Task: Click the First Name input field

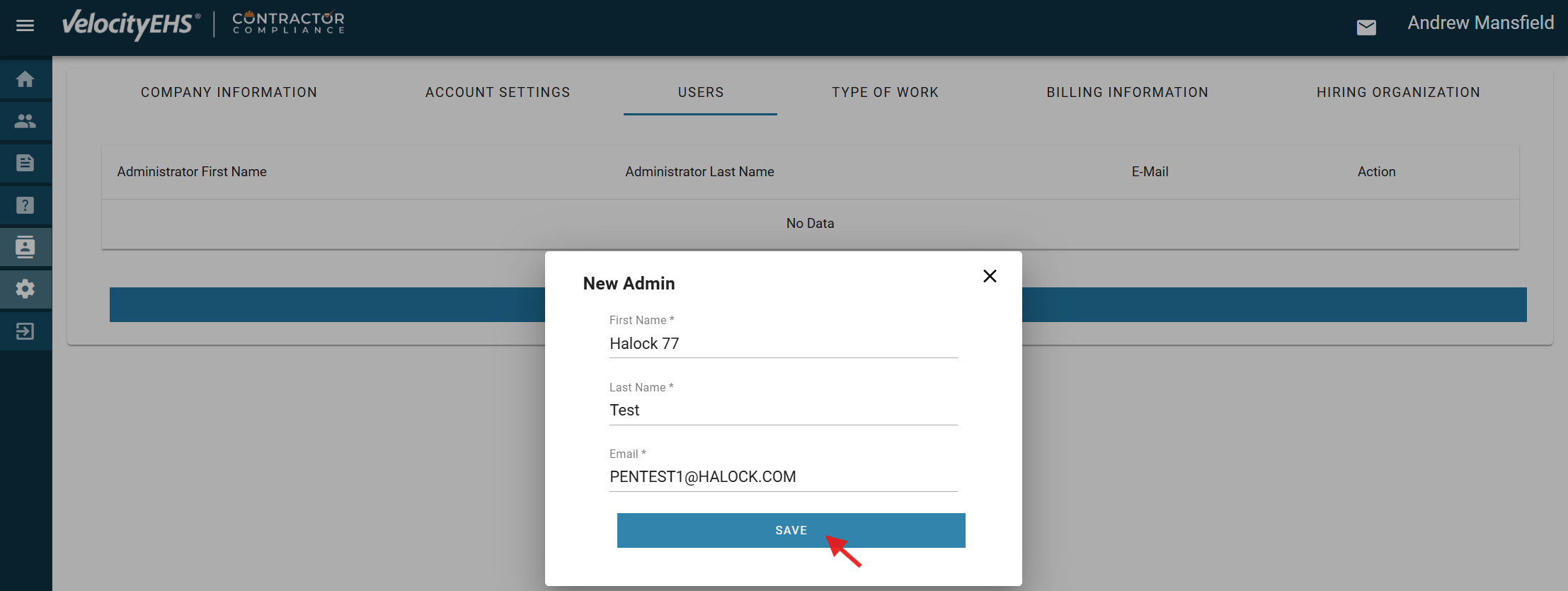Action: (783, 344)
